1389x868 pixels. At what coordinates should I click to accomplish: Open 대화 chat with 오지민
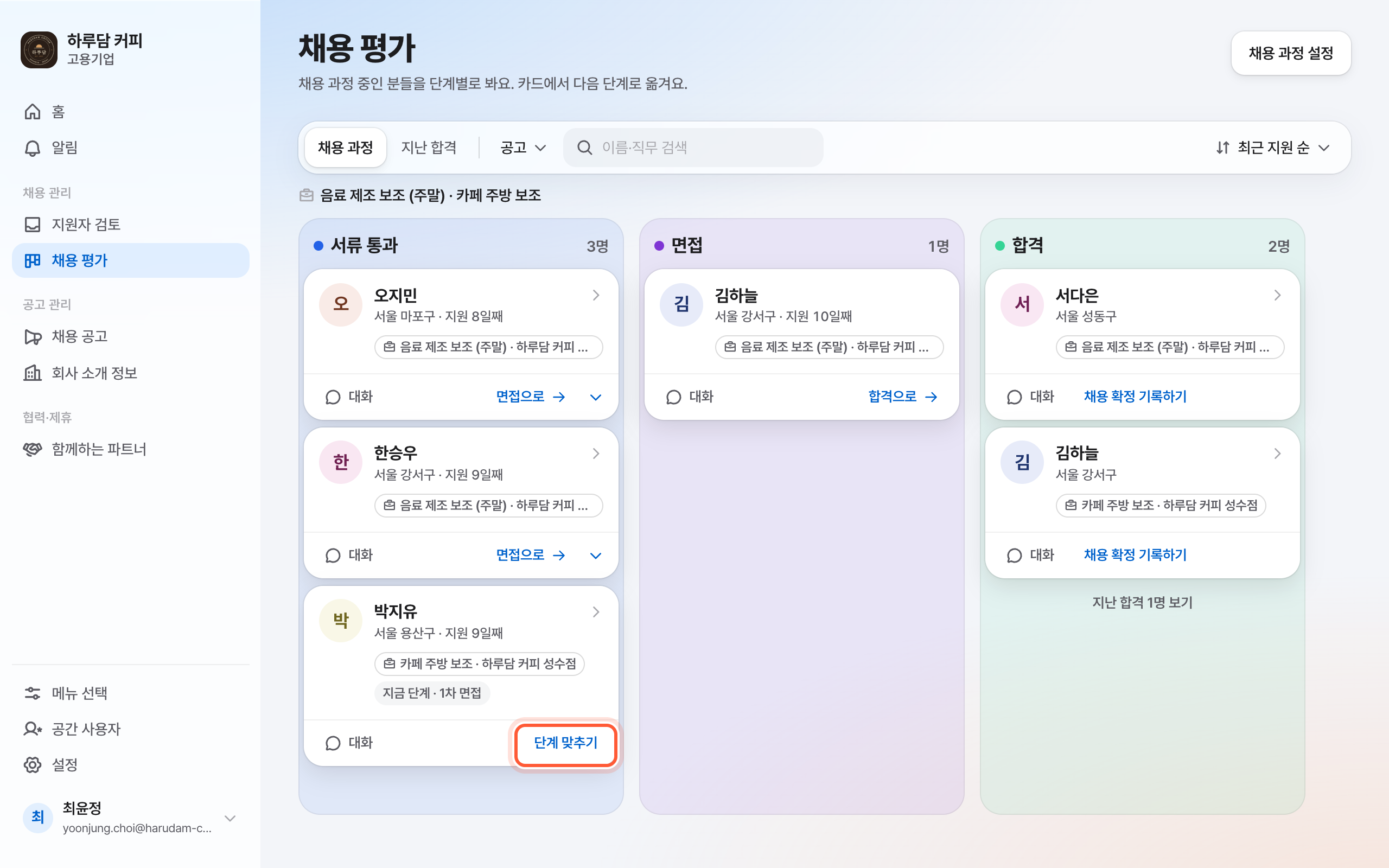(349, 397)
